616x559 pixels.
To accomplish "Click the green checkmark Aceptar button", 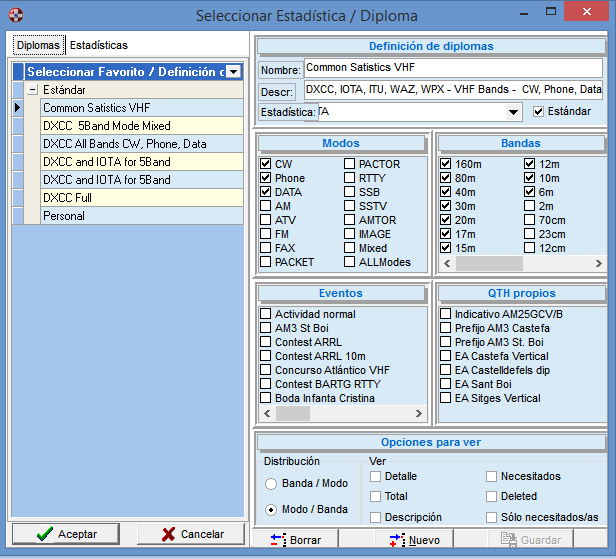I will click(x=68, y=534).
